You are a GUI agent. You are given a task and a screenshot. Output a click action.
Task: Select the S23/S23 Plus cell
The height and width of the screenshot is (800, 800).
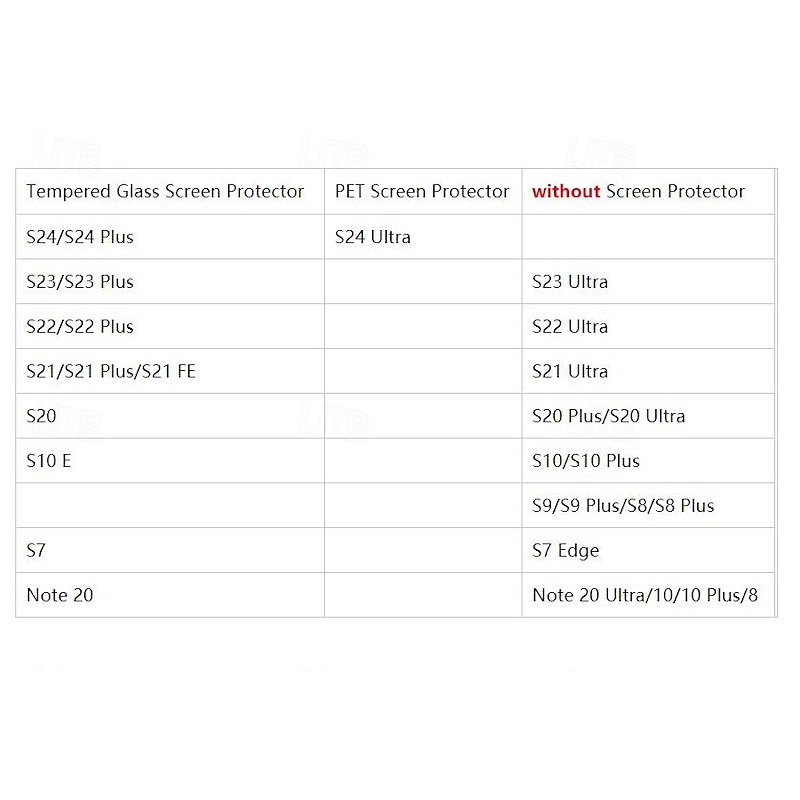point(80,282)
